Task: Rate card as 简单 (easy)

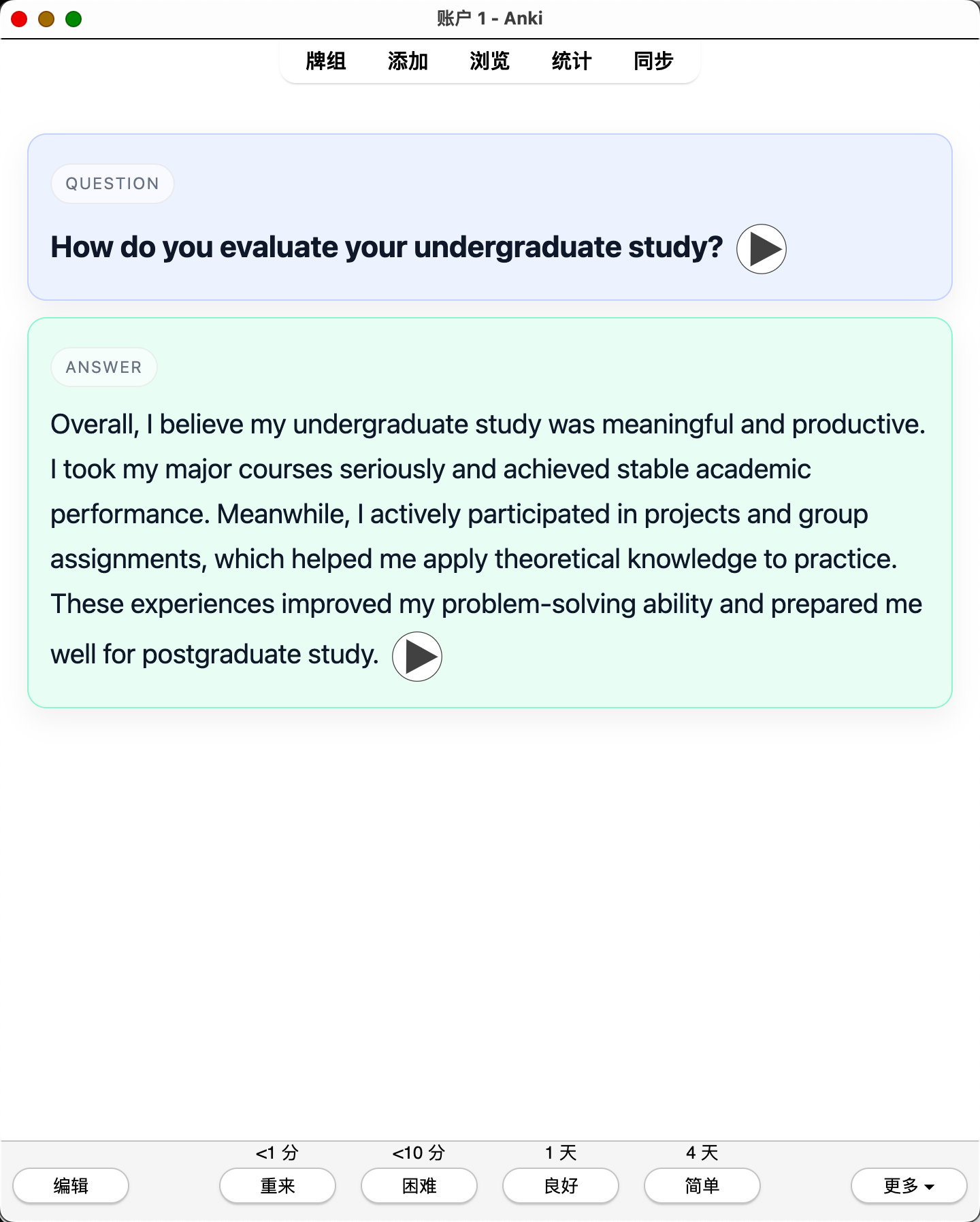Action: pos(702,1186)
